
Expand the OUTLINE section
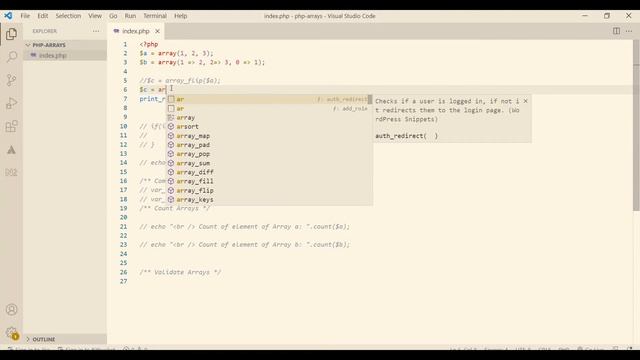pyautogui.click(x=65, y=339)
